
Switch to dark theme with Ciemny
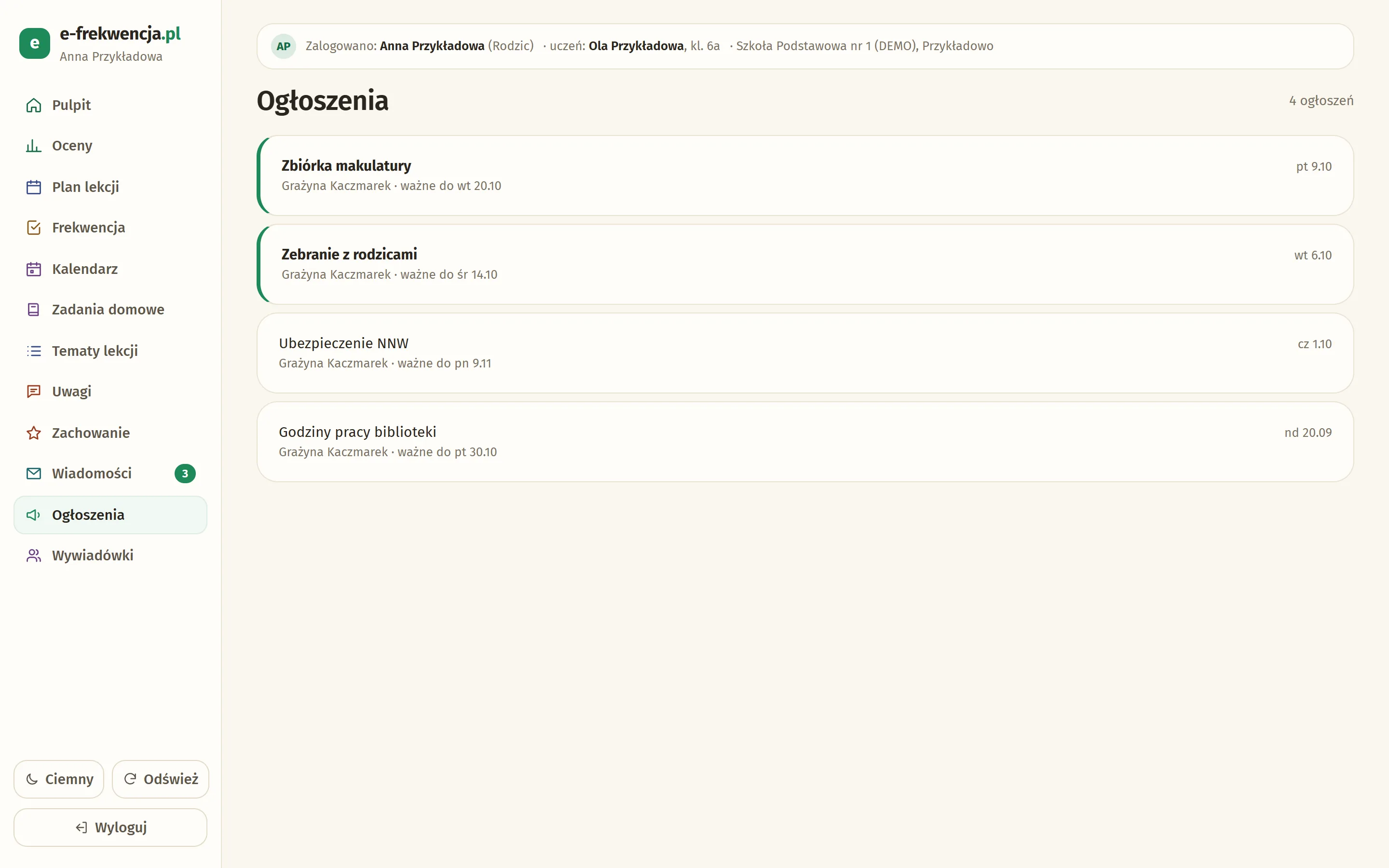(58, 779)
